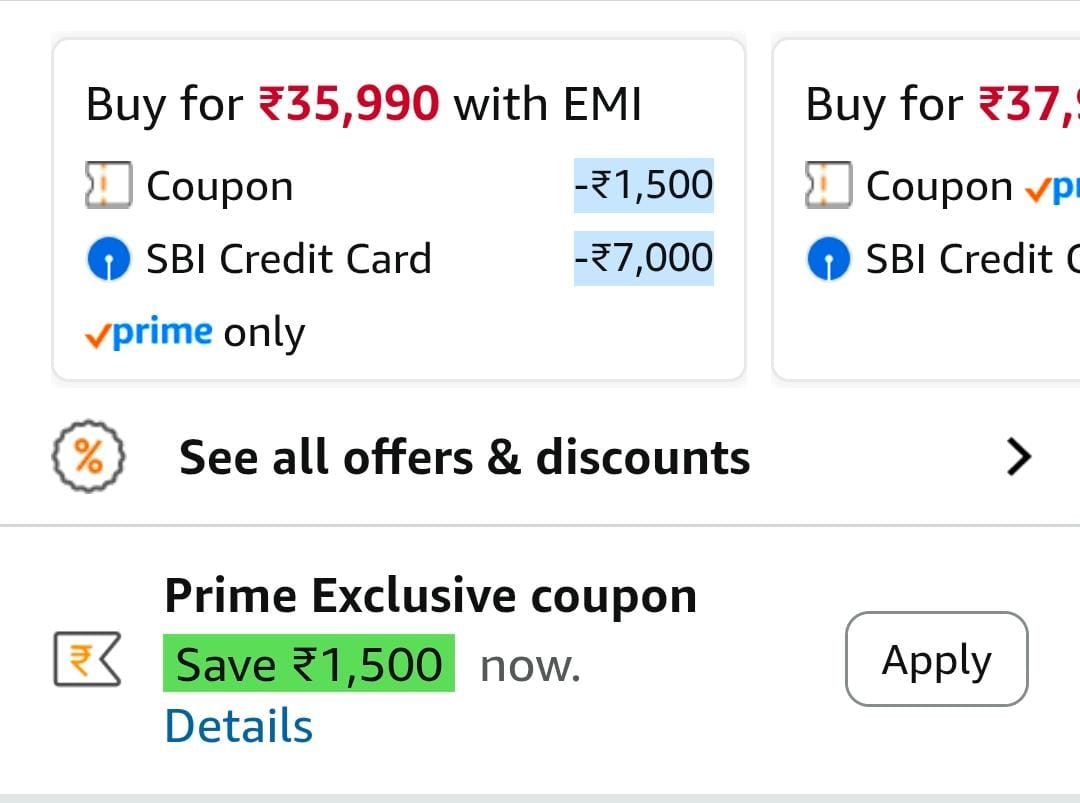Apply the Prime Exclusive coupon
This screenshot has width=1080, height=803.
click(x=936, y=660)
